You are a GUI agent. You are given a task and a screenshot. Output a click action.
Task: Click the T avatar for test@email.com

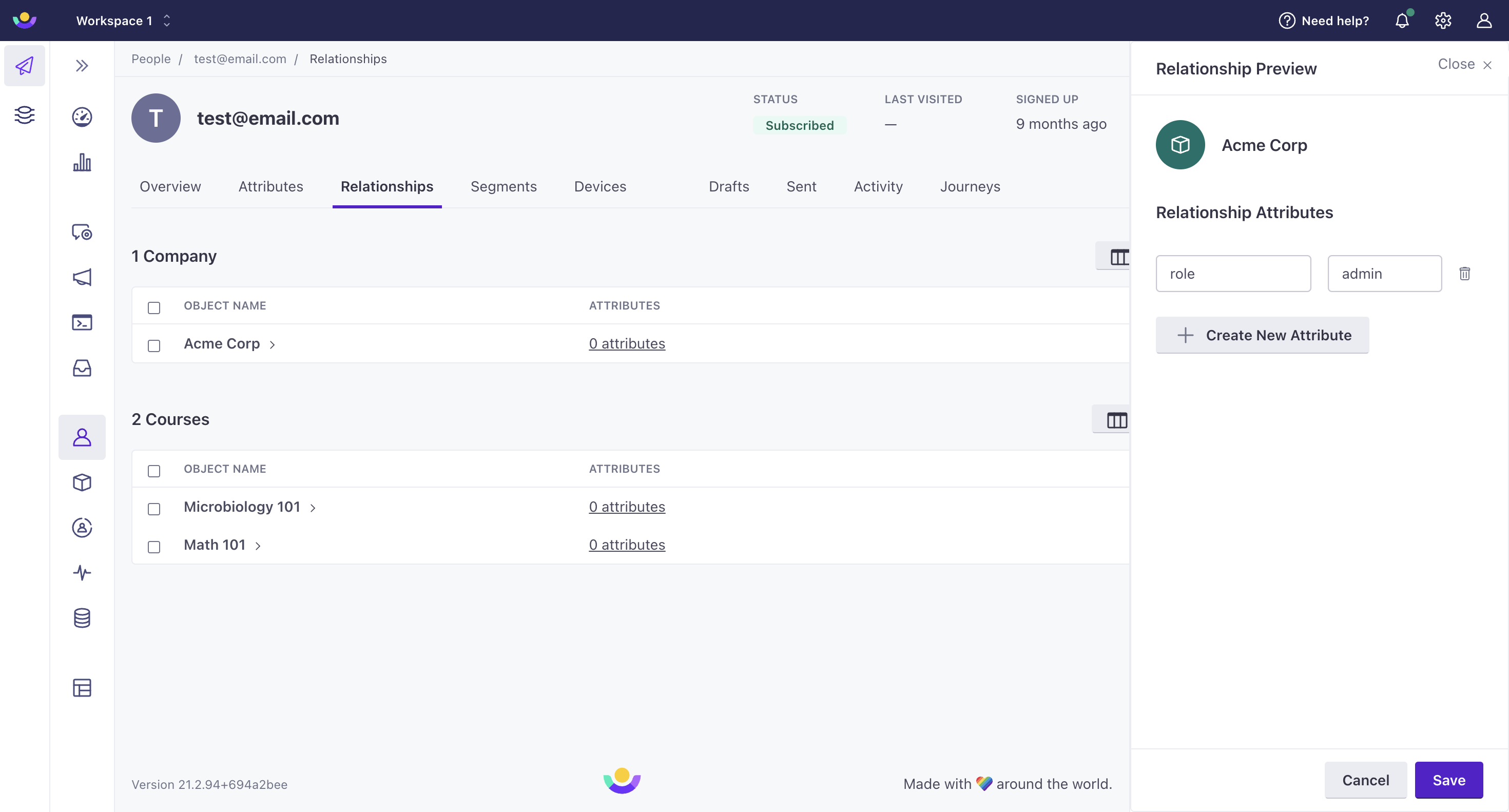156,118
